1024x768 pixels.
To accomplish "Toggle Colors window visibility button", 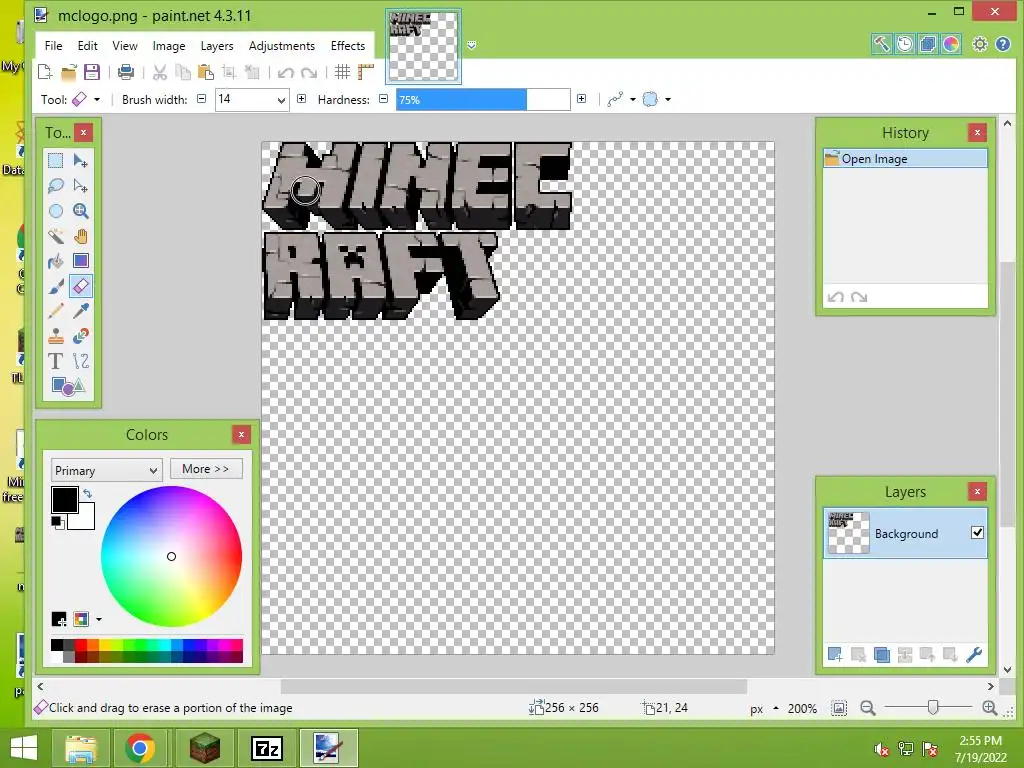I will 951,44.
